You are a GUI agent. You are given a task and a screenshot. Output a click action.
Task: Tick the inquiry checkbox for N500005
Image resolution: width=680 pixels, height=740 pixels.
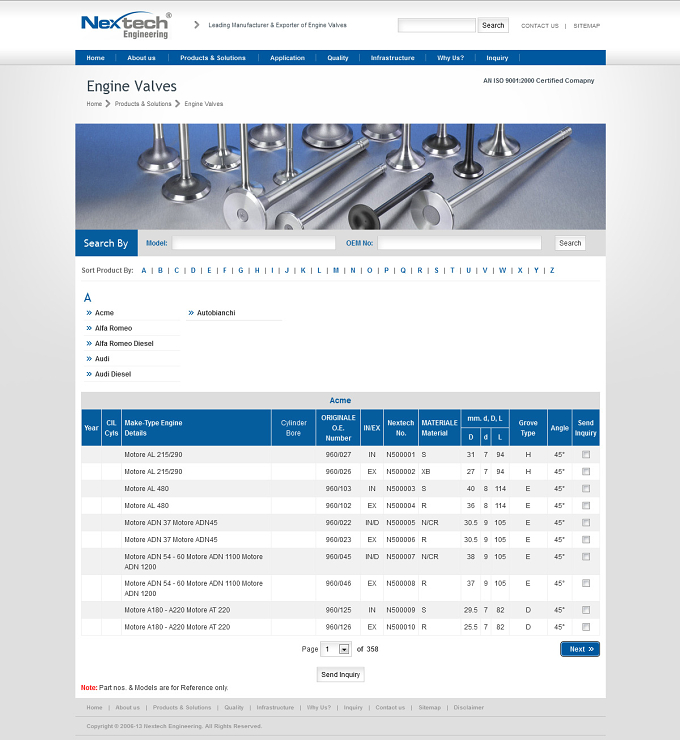(586, 522)
